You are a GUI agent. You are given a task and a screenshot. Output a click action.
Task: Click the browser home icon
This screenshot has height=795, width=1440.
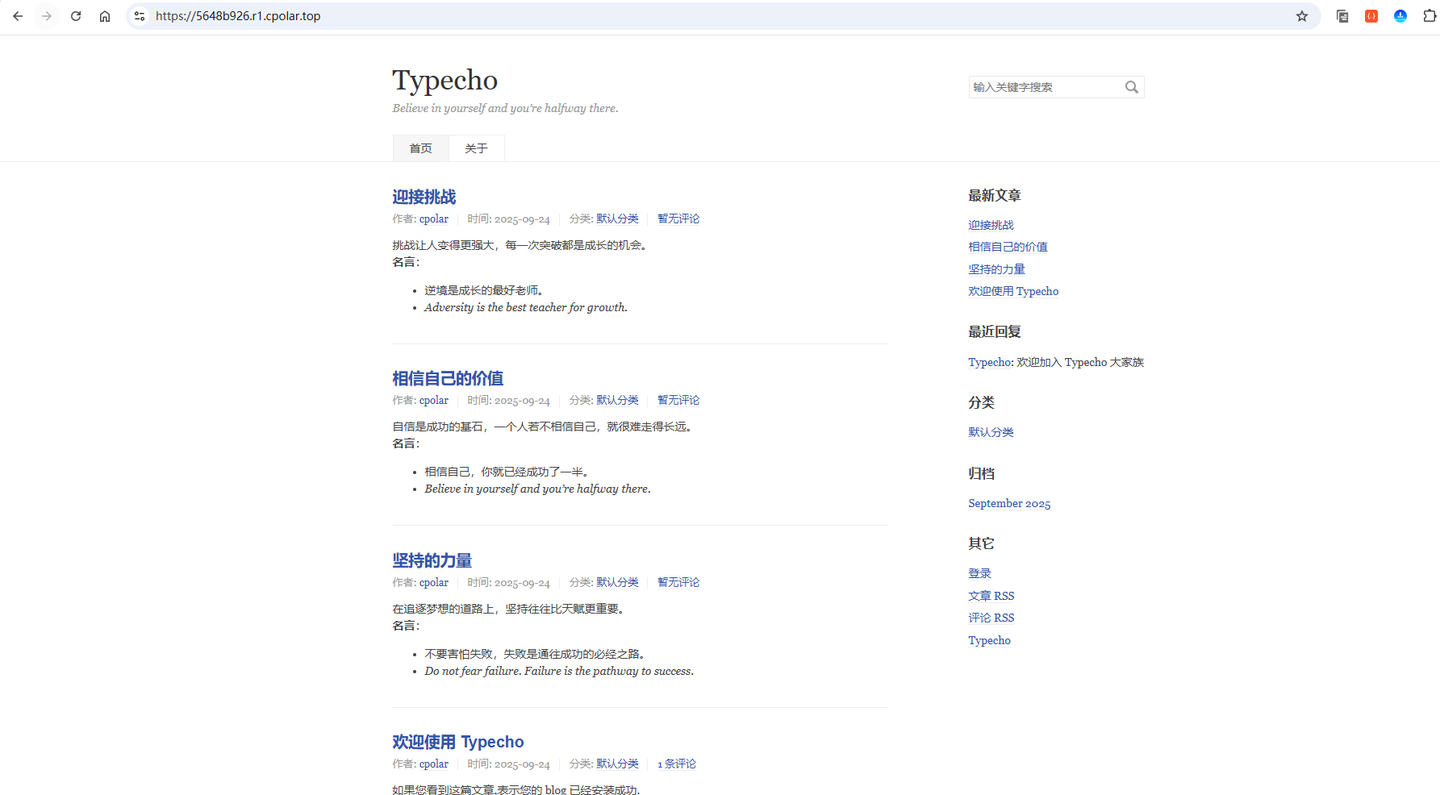pyautogui.click(x=104, y=16)
